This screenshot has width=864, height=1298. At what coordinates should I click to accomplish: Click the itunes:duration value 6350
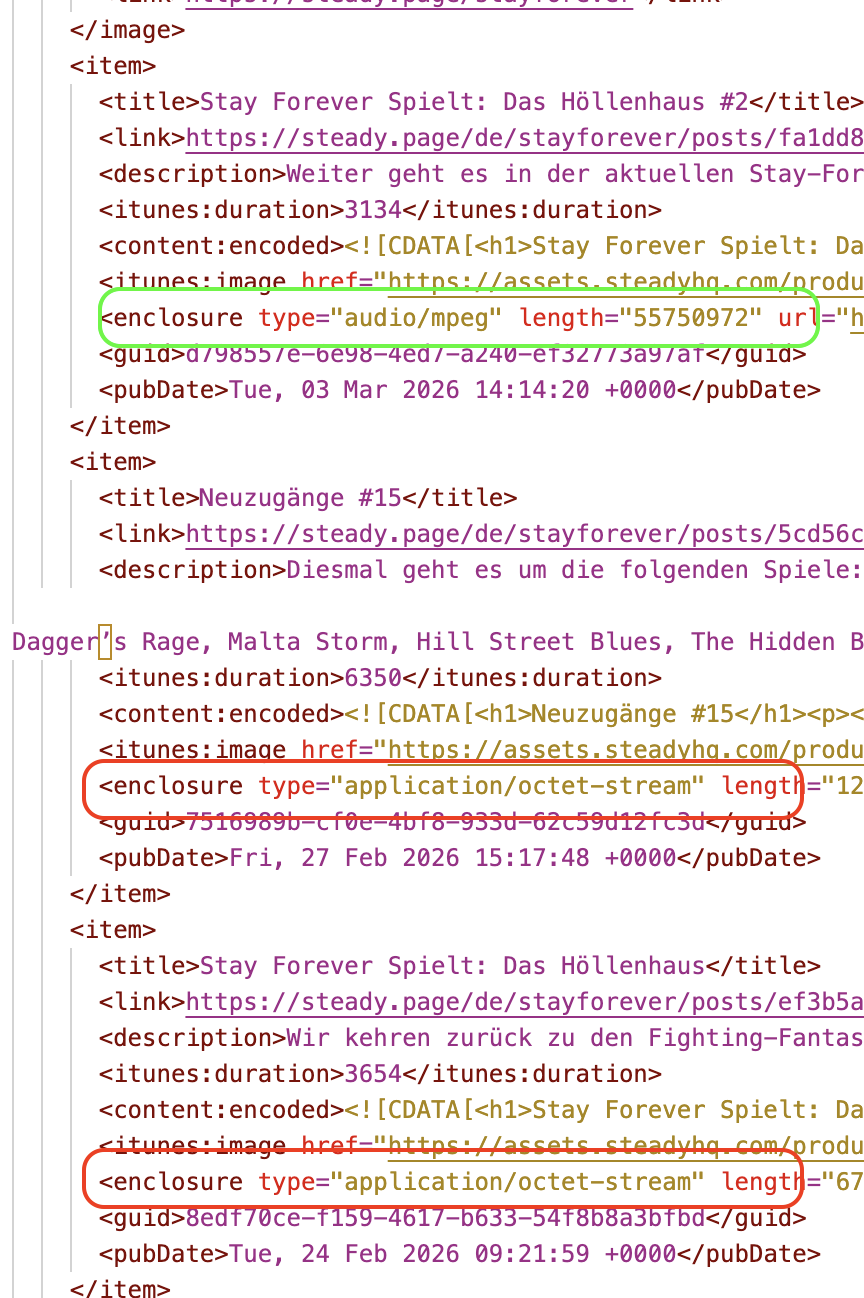pos(372,678)
